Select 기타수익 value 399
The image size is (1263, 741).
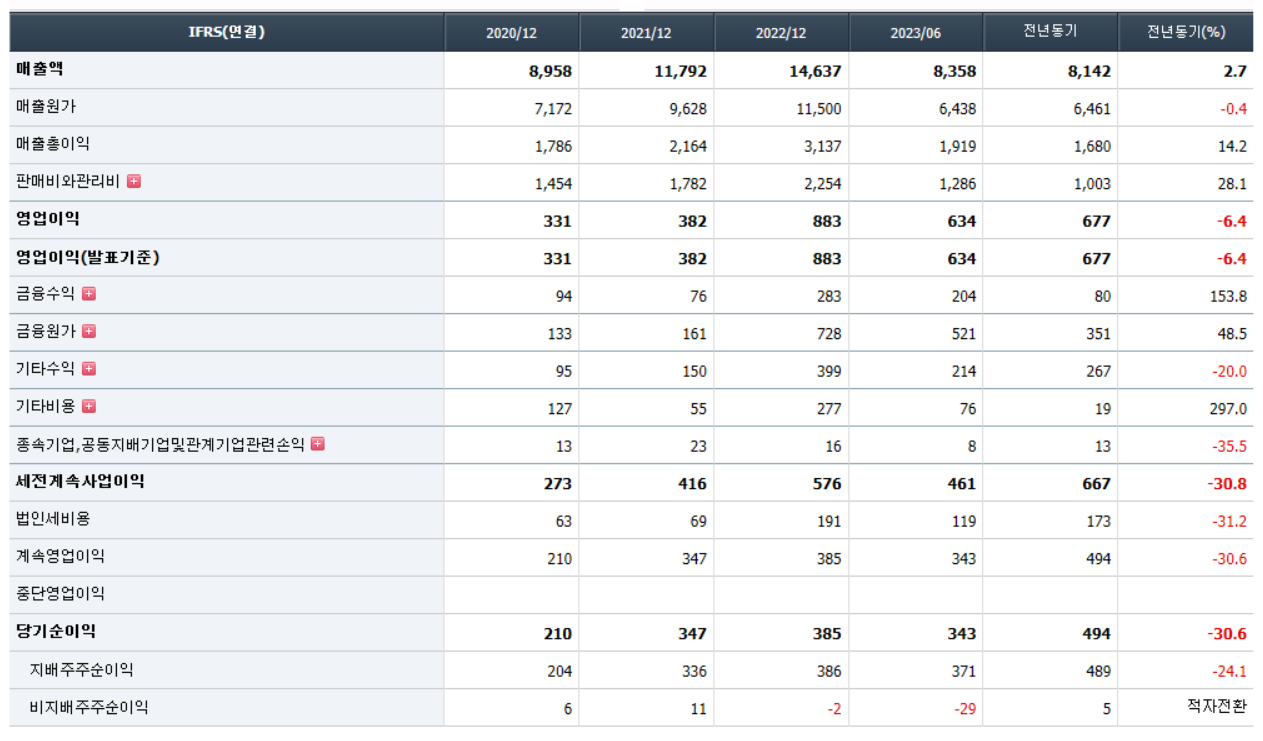829,371
